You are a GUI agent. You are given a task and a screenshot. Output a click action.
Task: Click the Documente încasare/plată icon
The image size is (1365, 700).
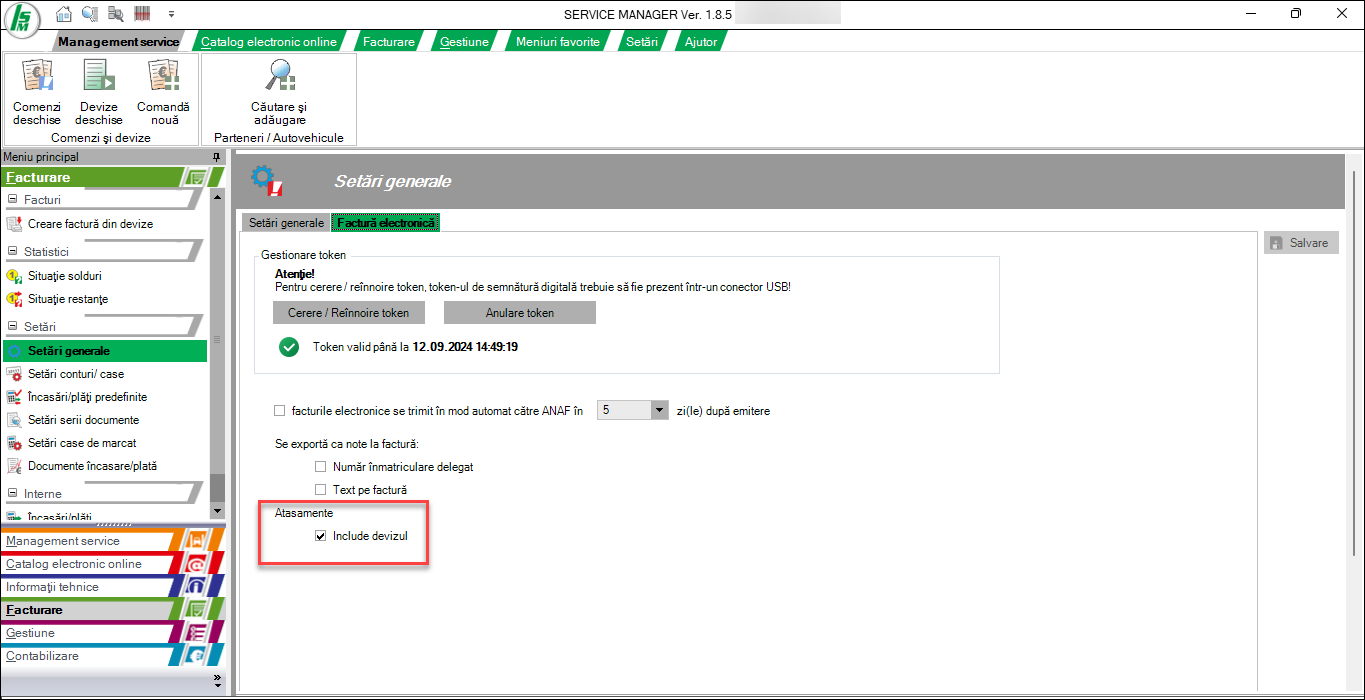tap(14, 466)
